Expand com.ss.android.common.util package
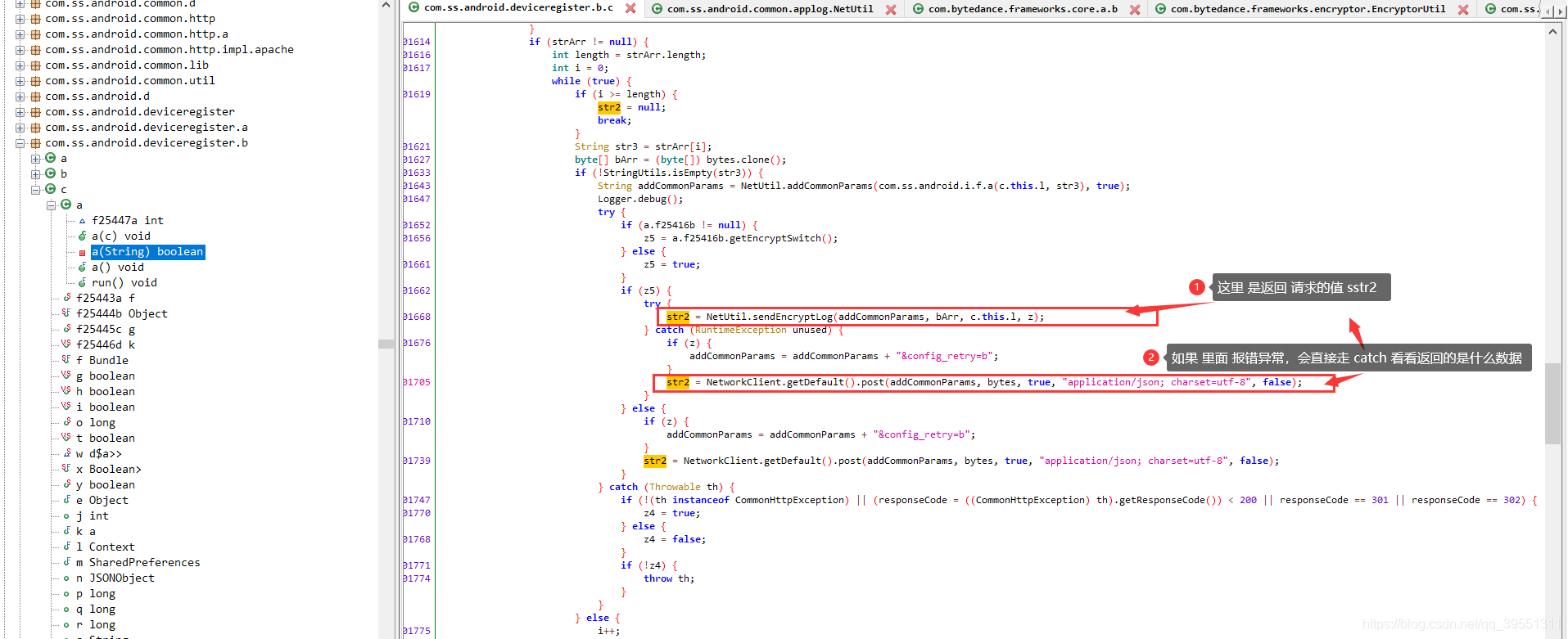 tap(20, 81)
